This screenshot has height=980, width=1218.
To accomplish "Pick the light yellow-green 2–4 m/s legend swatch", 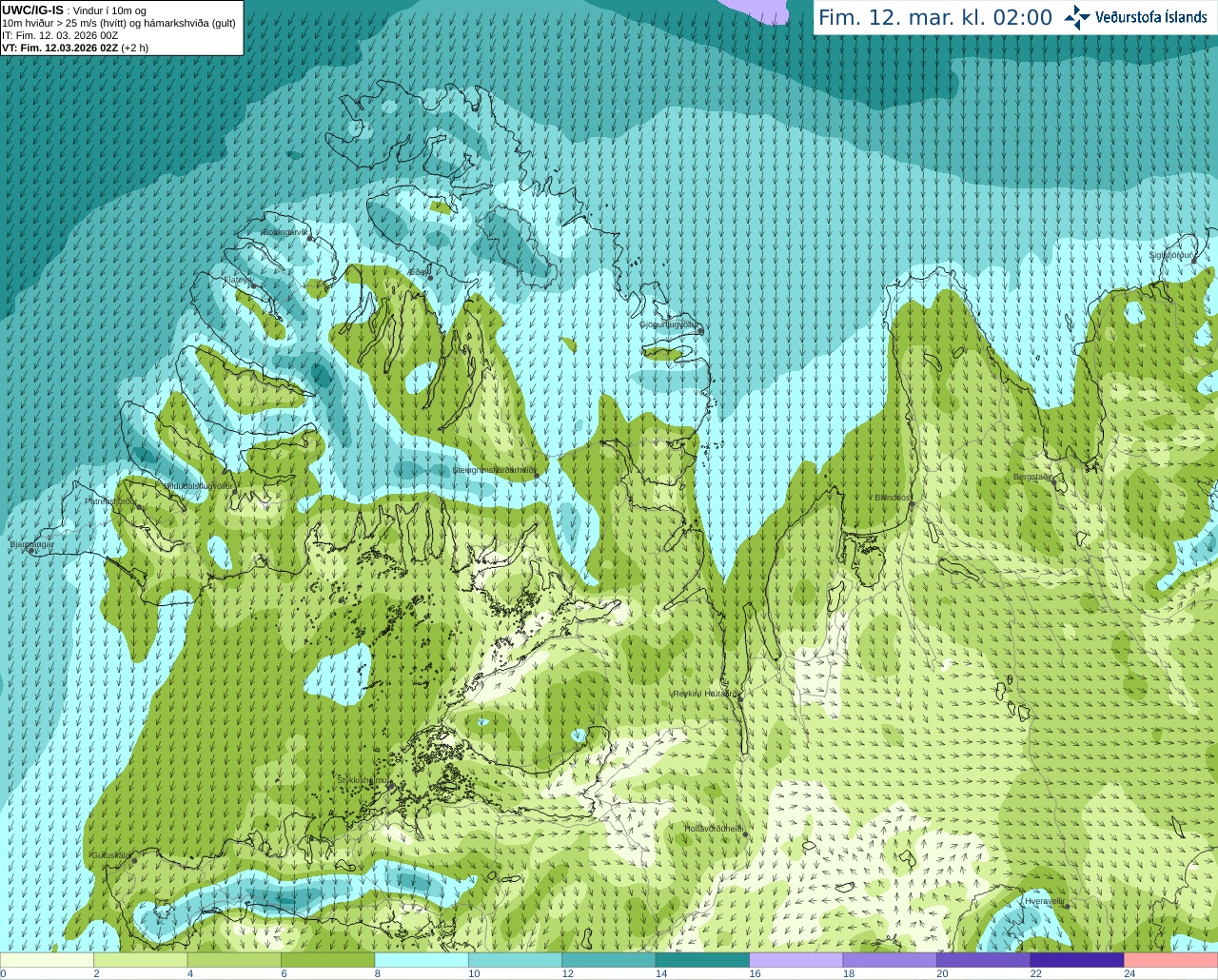I will click(x=140, y=960).
